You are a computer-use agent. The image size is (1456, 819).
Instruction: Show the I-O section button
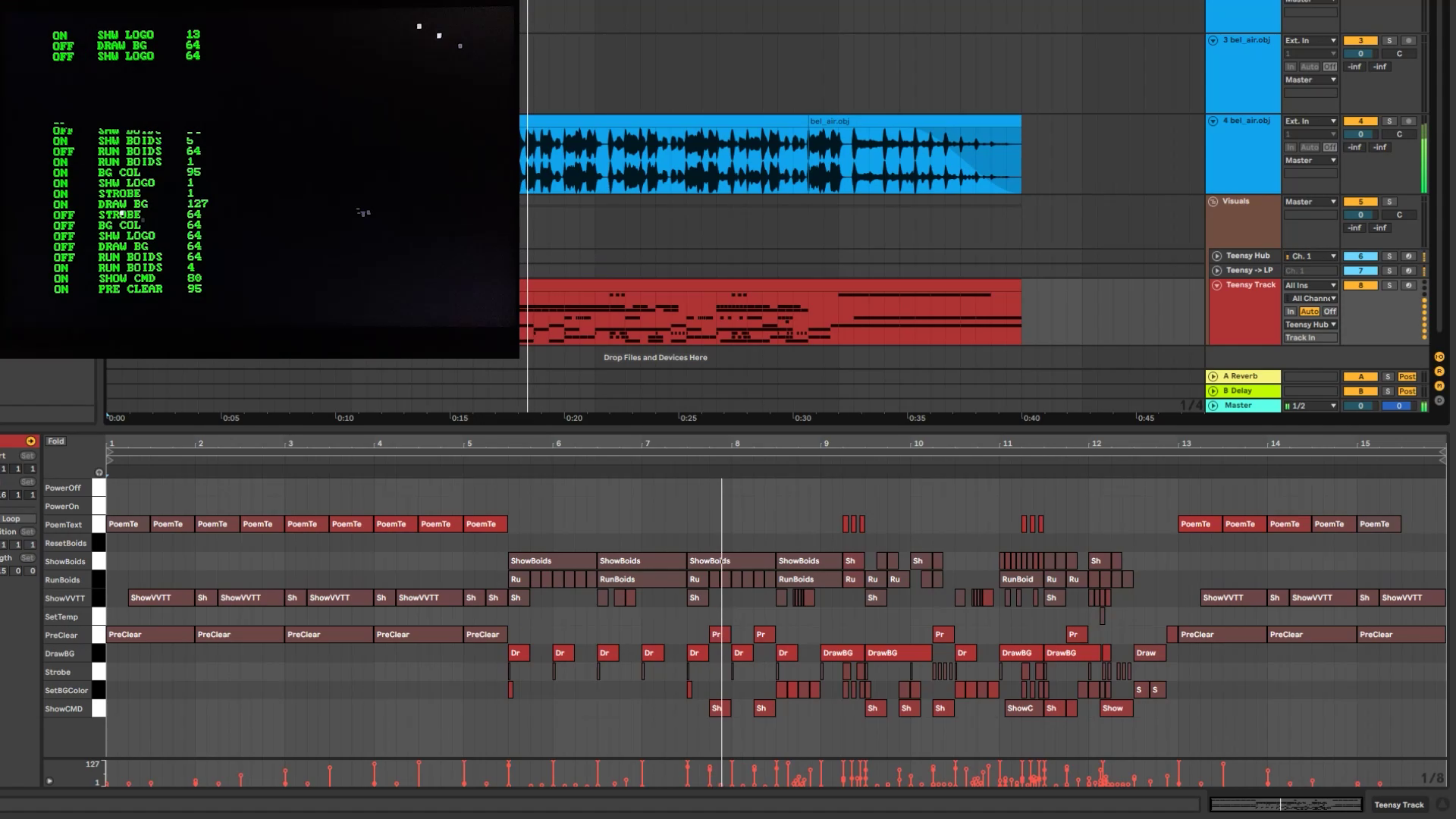coord(1439,357)
